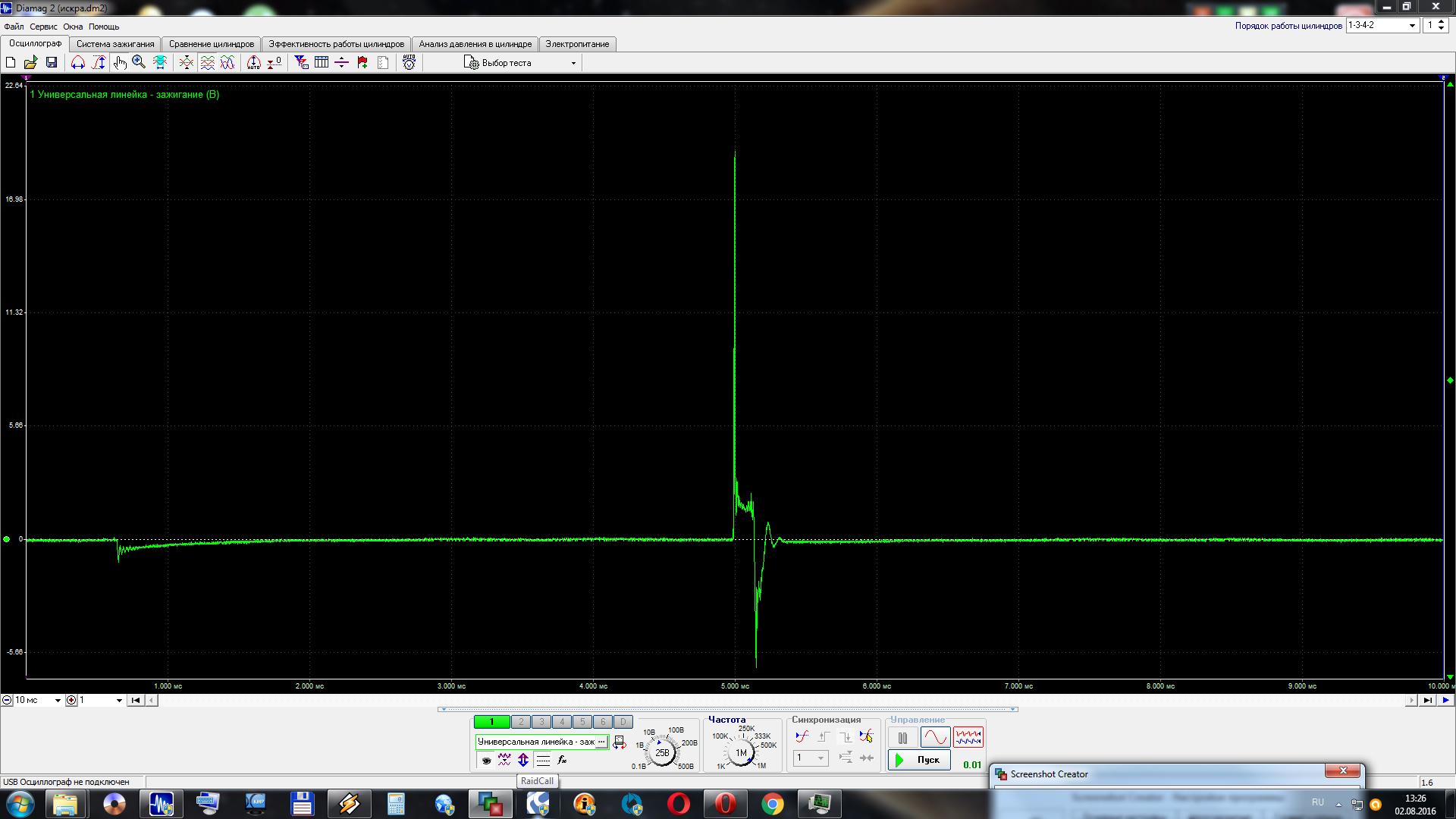
Task: Toggle channel visibility eye icon
Action: point(487,760)
